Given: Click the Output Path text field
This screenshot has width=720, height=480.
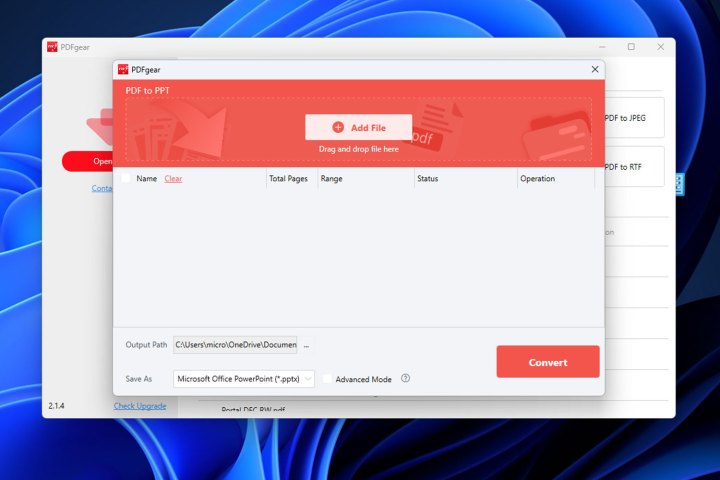Looking at the screenshot, I should [235, 345].
